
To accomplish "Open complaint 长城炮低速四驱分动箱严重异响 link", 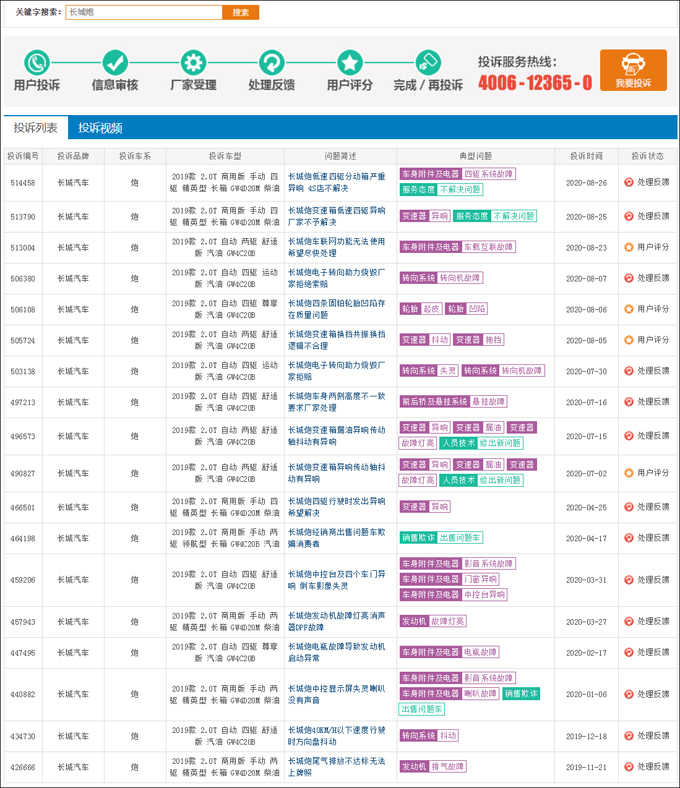I will click(x=337, y=182).
